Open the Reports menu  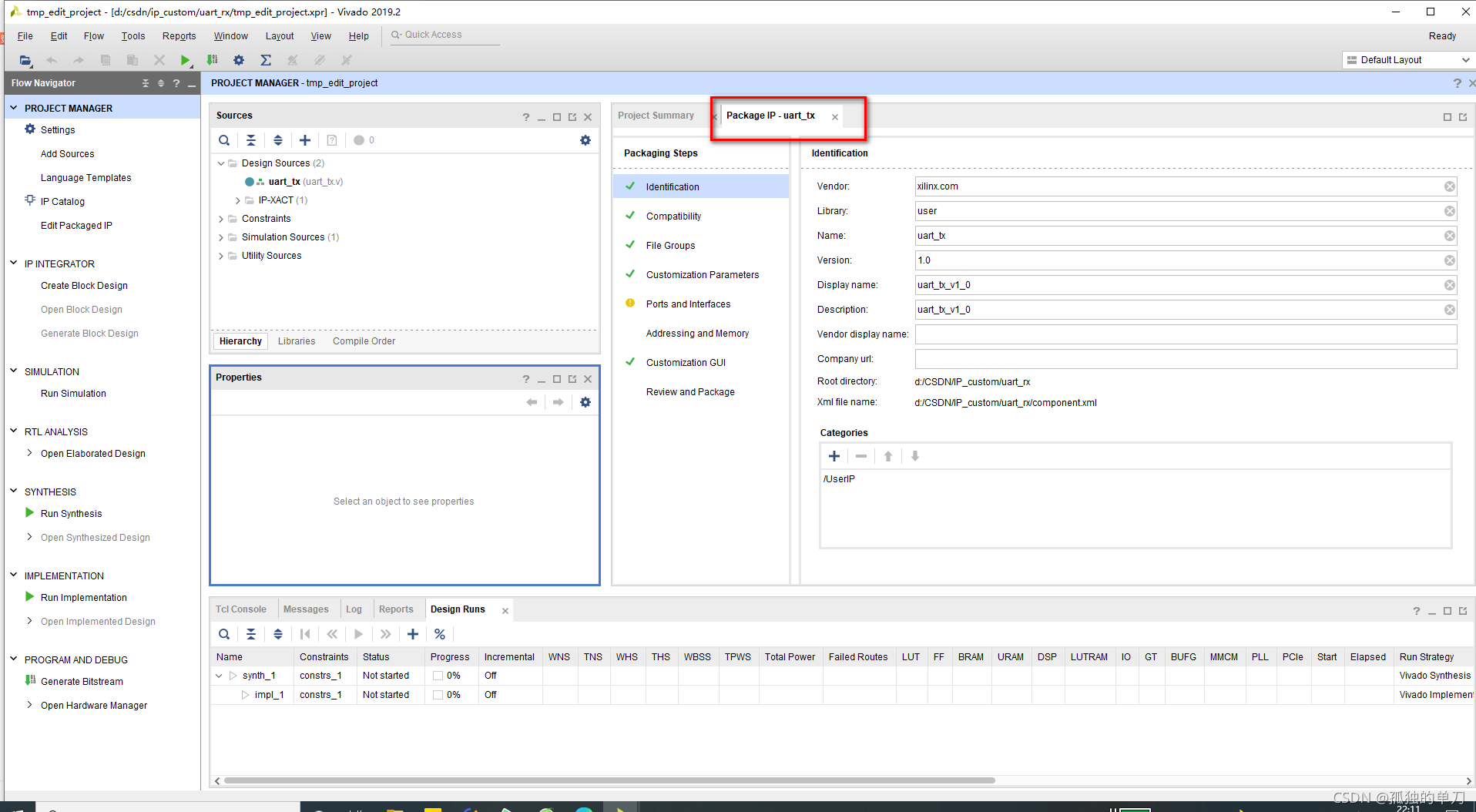click(x=179, y=36)
